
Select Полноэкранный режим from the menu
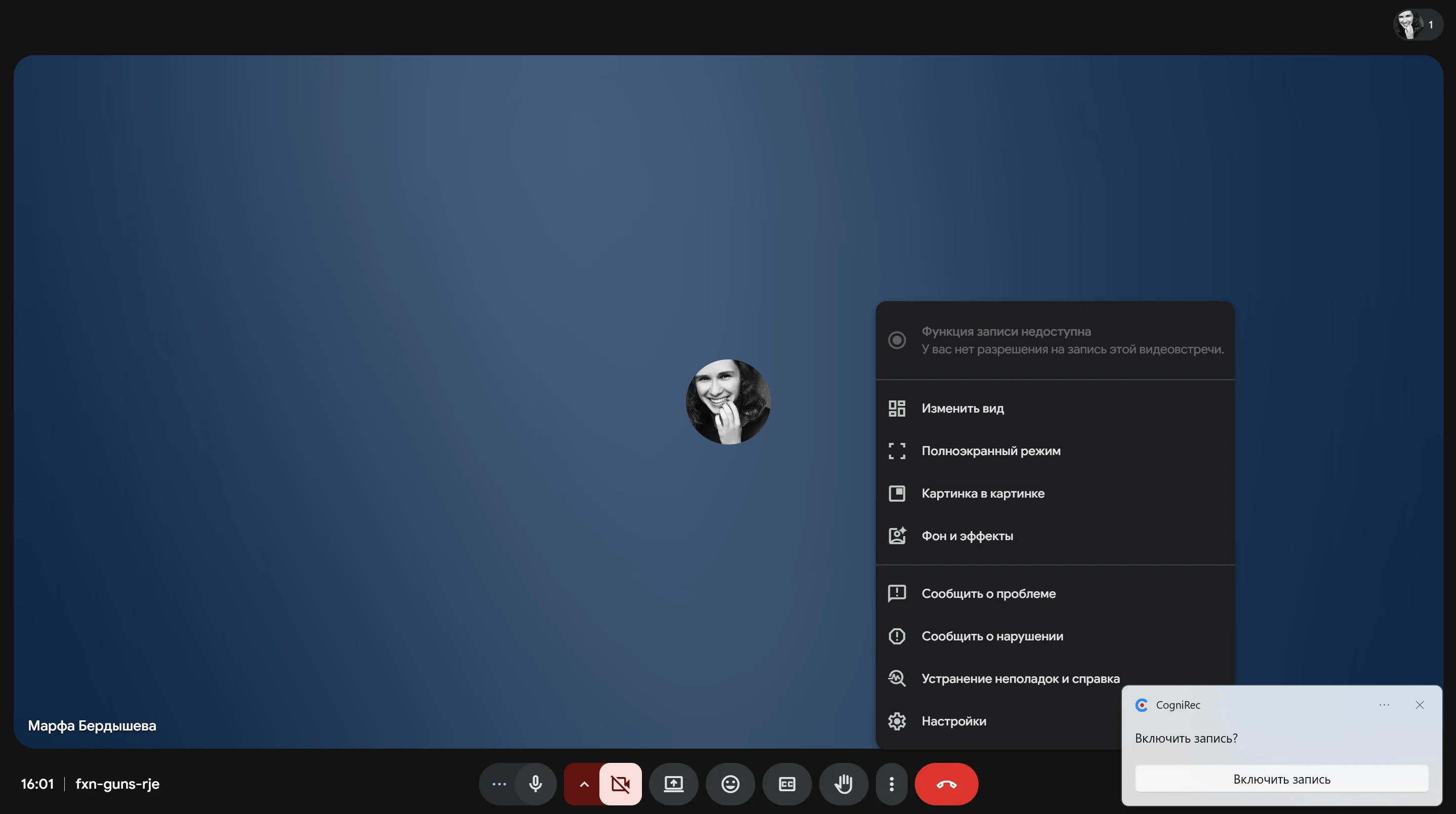991,451
